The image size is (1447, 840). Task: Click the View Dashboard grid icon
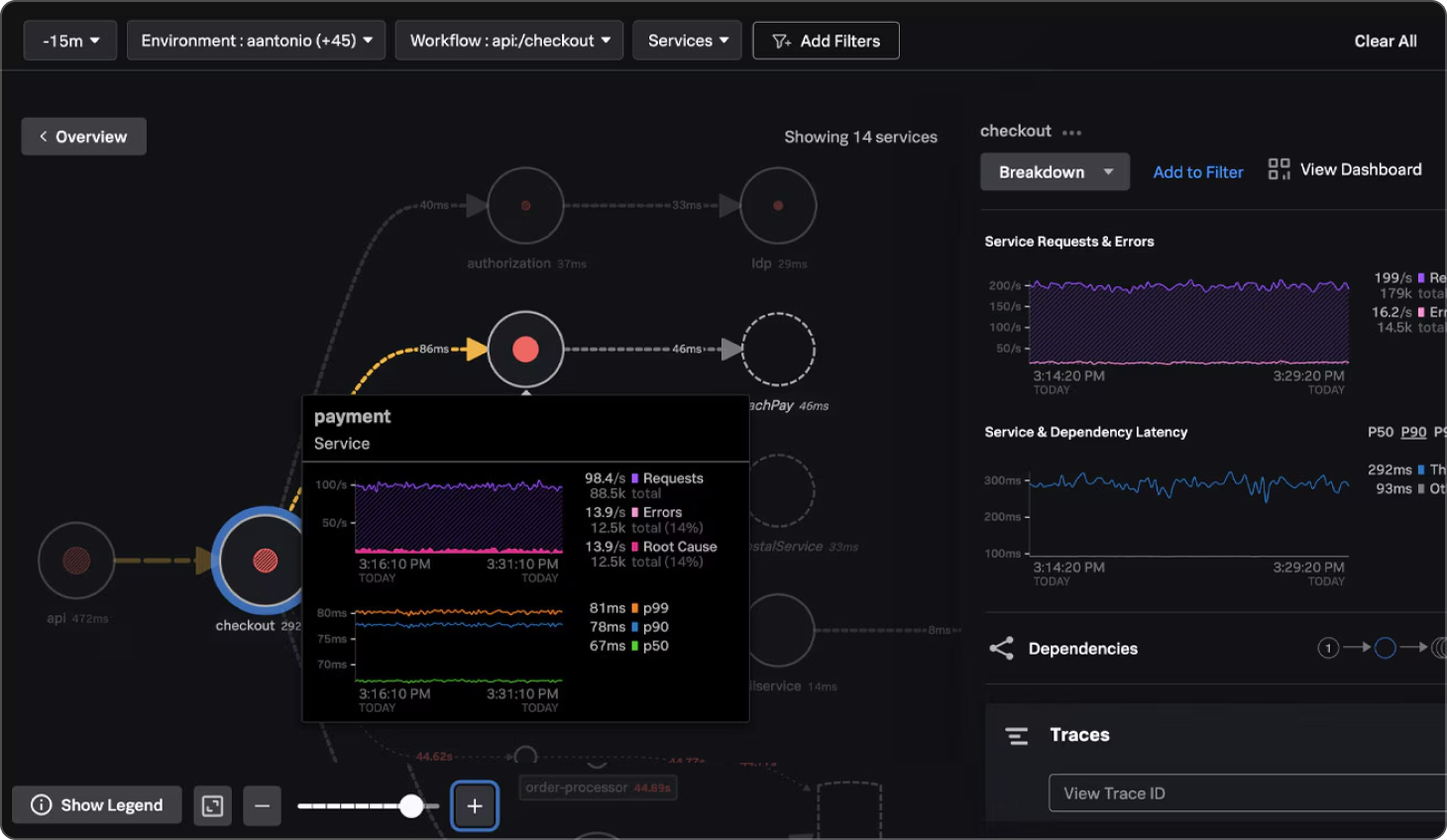[1279, 169]
